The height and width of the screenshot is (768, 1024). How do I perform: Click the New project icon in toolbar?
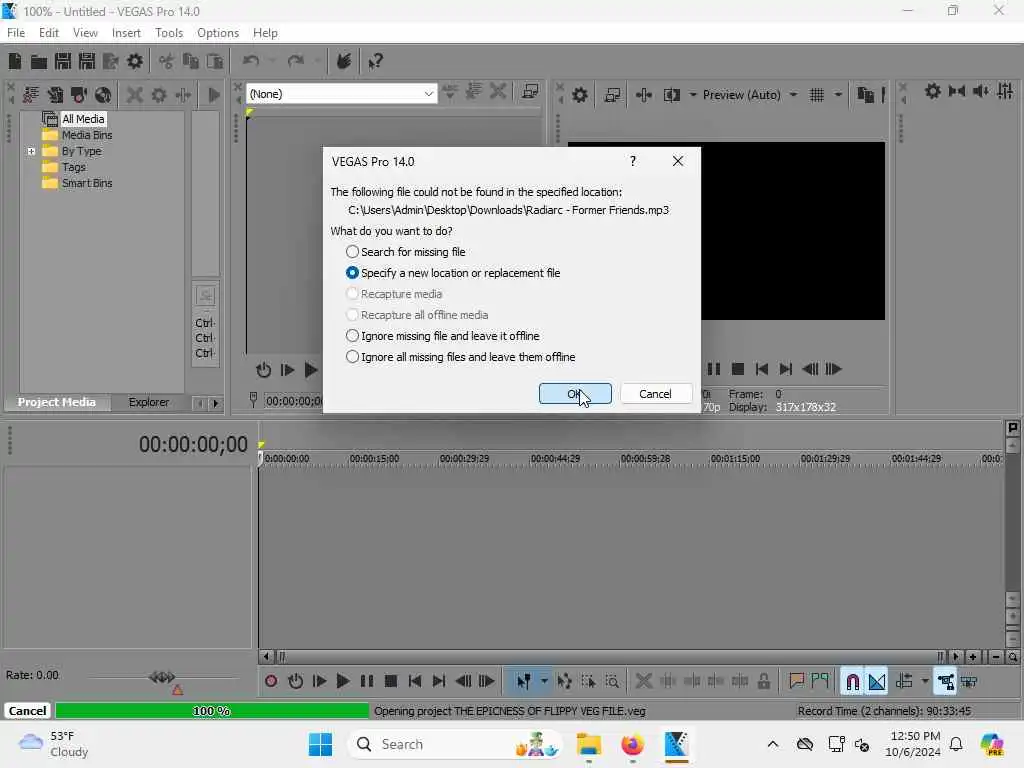click(14, 61)
